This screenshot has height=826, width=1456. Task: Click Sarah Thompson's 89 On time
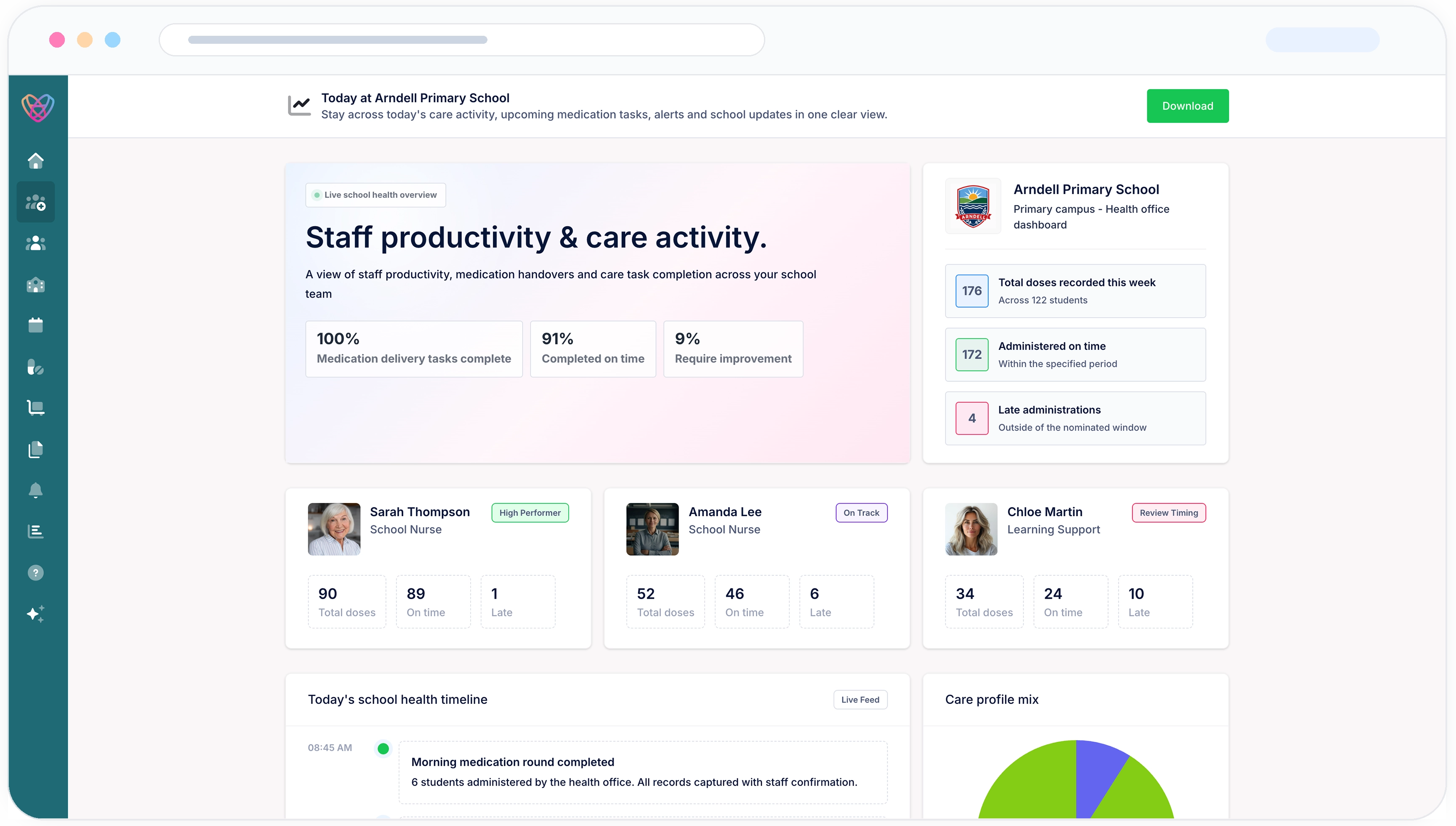pos(433,602)
